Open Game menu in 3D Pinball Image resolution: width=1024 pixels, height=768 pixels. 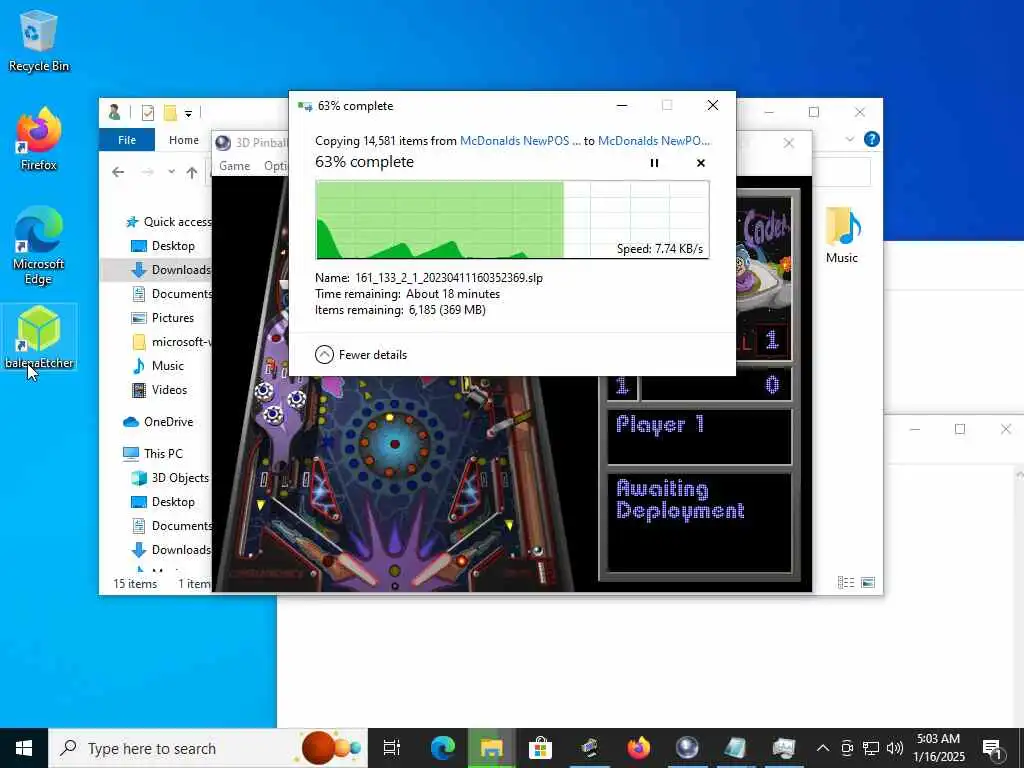(x=234, y=166)
